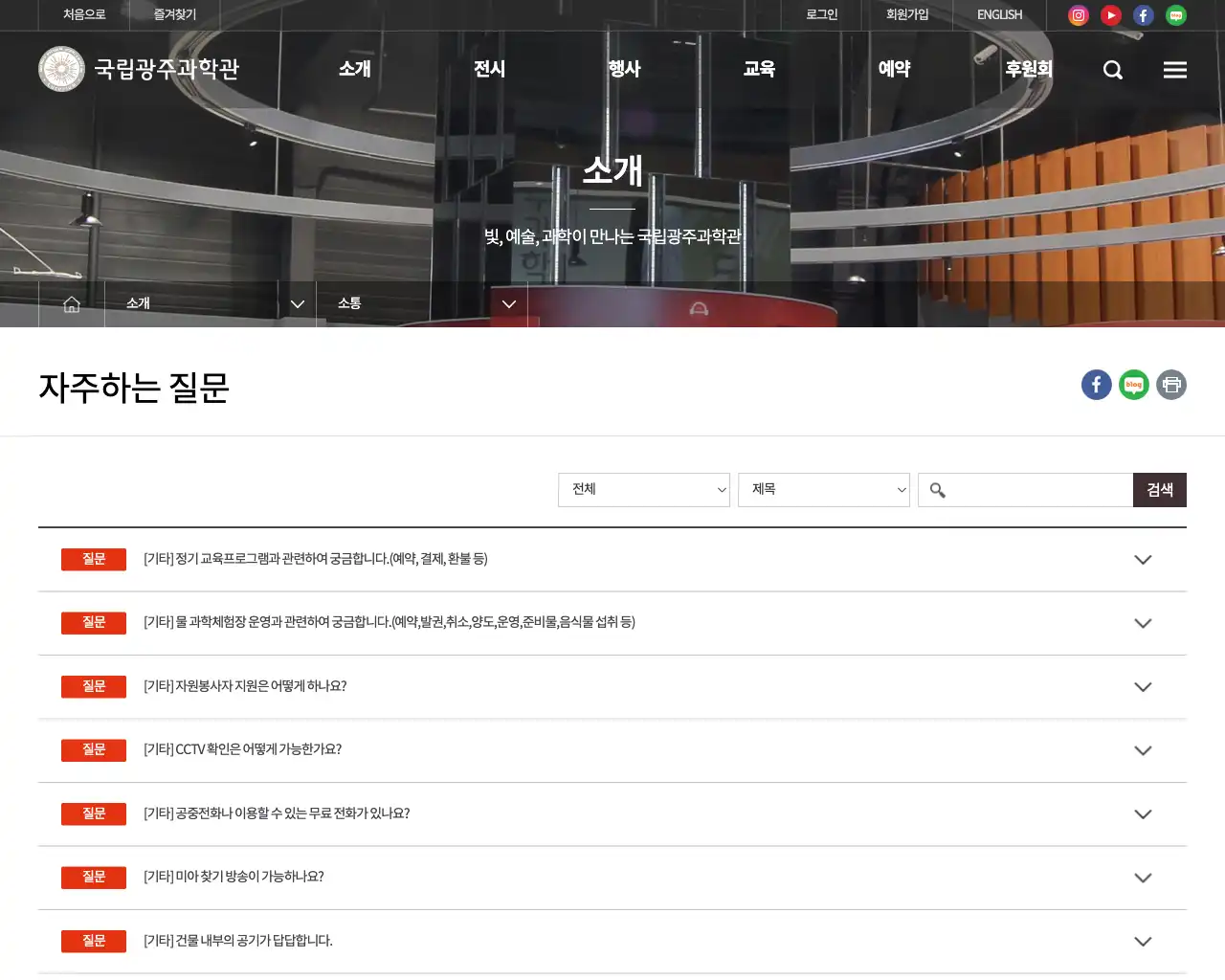Image resolution: width=1225 pixels, height=980 pixels.
Task: Open the hamburger menu
Action: coord(1174,69)
